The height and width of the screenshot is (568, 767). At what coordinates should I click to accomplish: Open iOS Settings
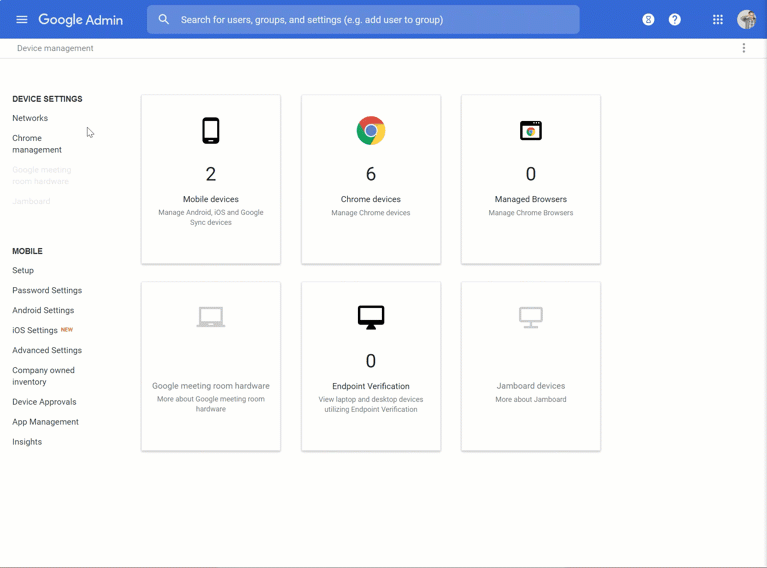click(35, 330)
